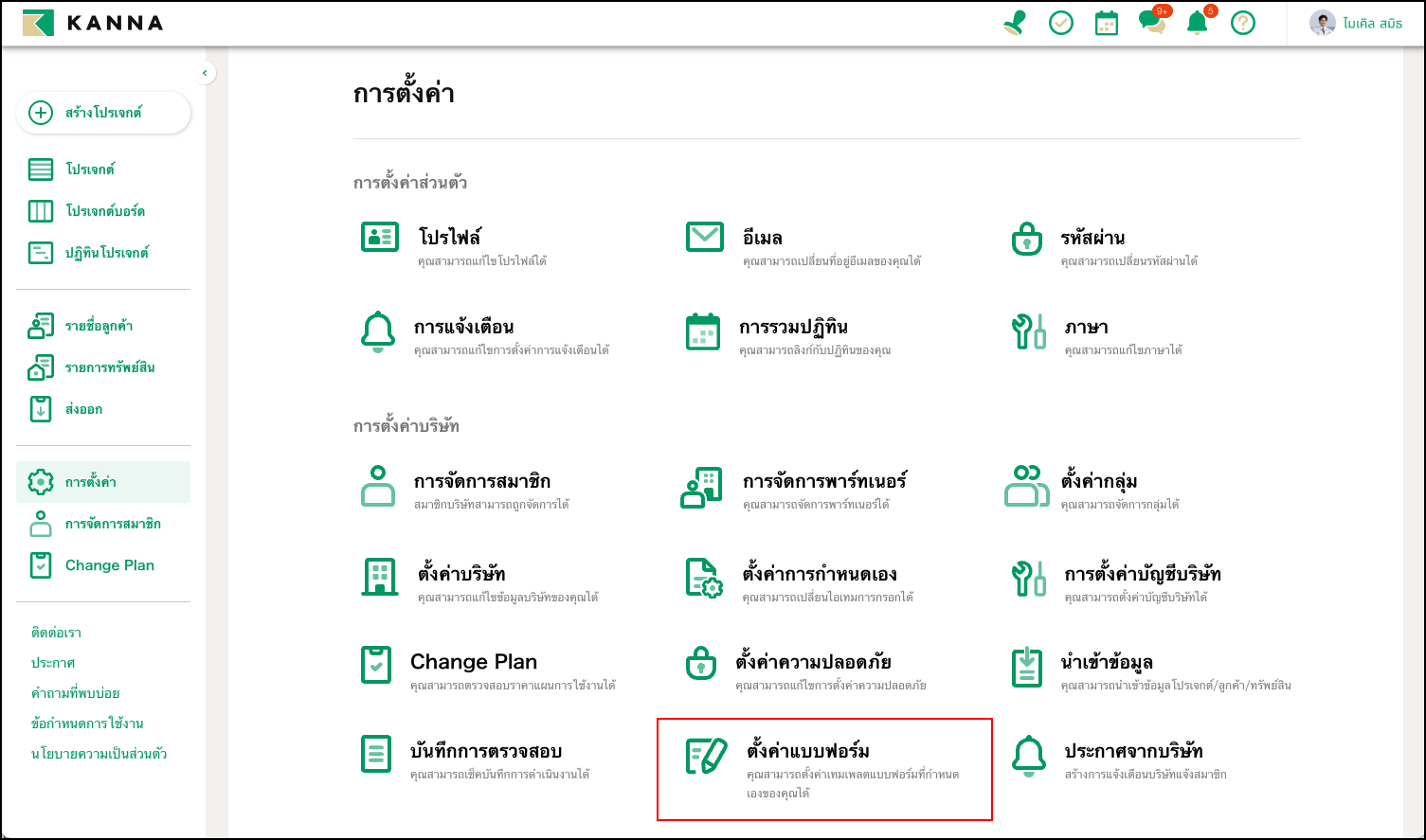
Task: Open นำเข้าข้อมูล import data setting
Action: pyautogui.click(x=1107, y=663)
